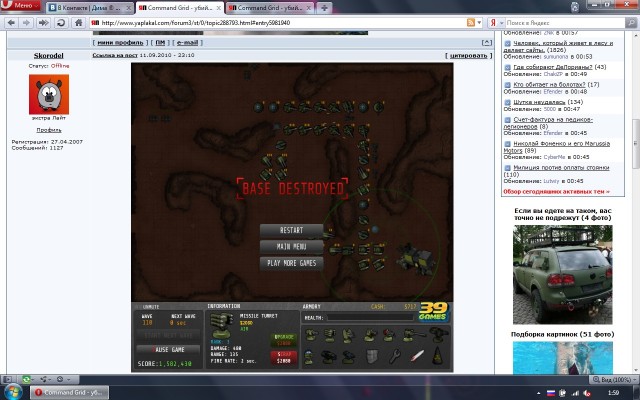
Task: Click the Windows Start button
Action: [13, 392]
